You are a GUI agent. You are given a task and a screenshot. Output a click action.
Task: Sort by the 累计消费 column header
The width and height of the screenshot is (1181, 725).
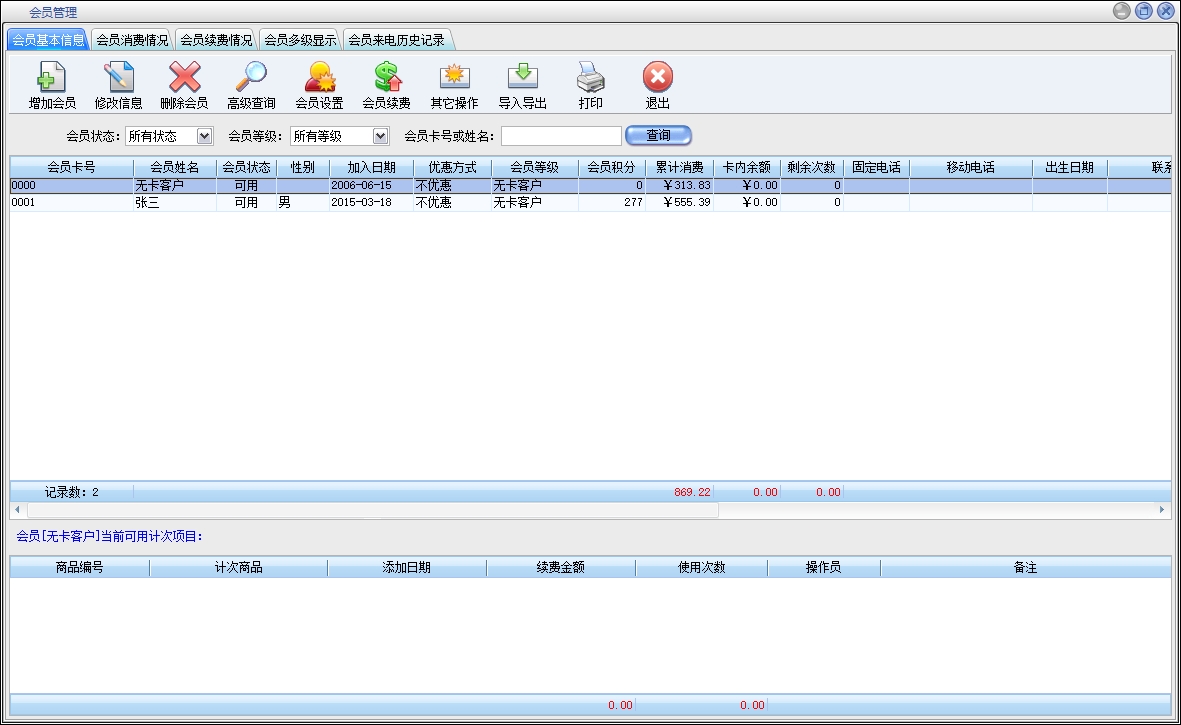(x=679, y=168)
